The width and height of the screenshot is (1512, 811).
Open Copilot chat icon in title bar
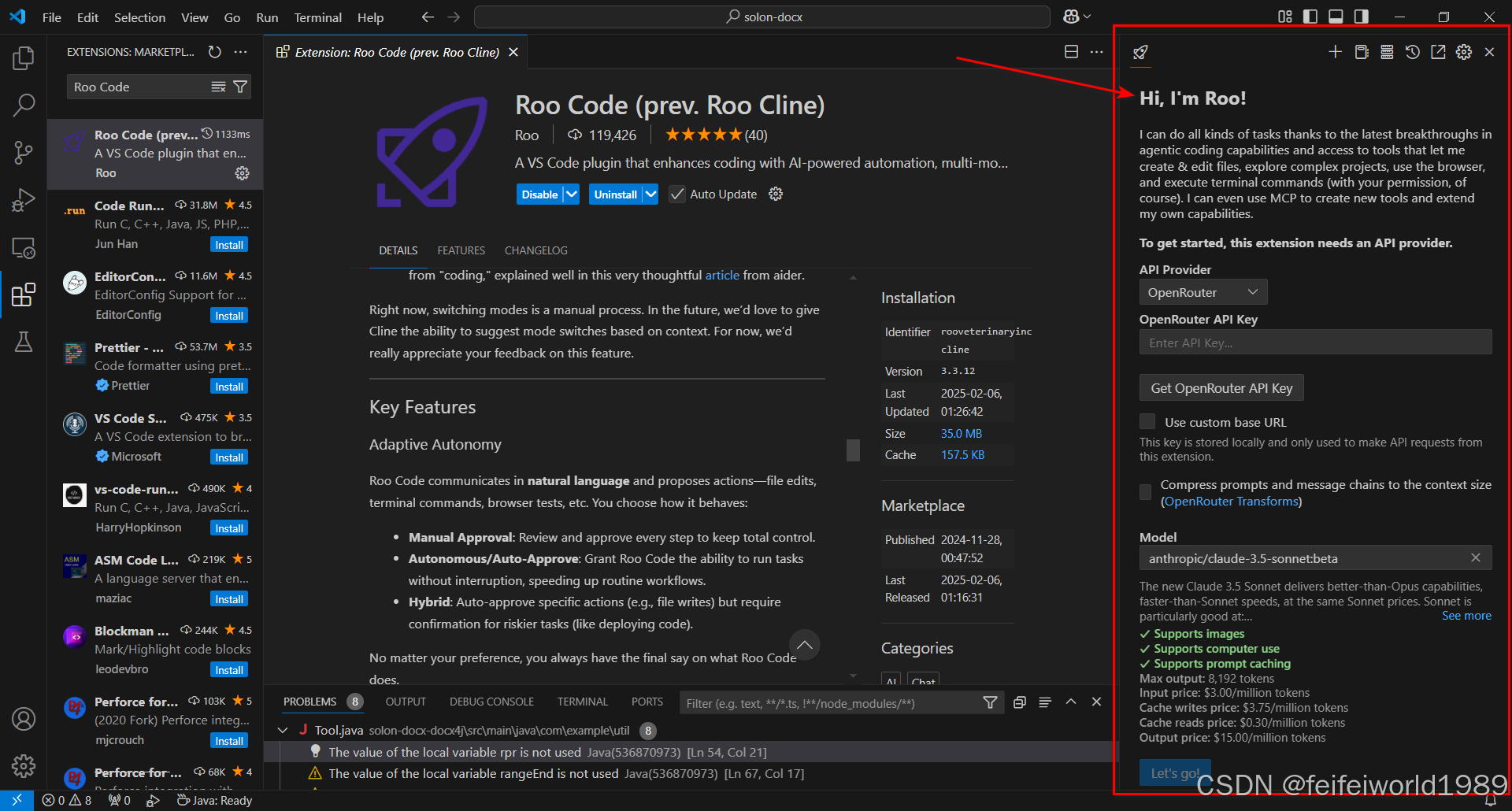pos(1071,17)
